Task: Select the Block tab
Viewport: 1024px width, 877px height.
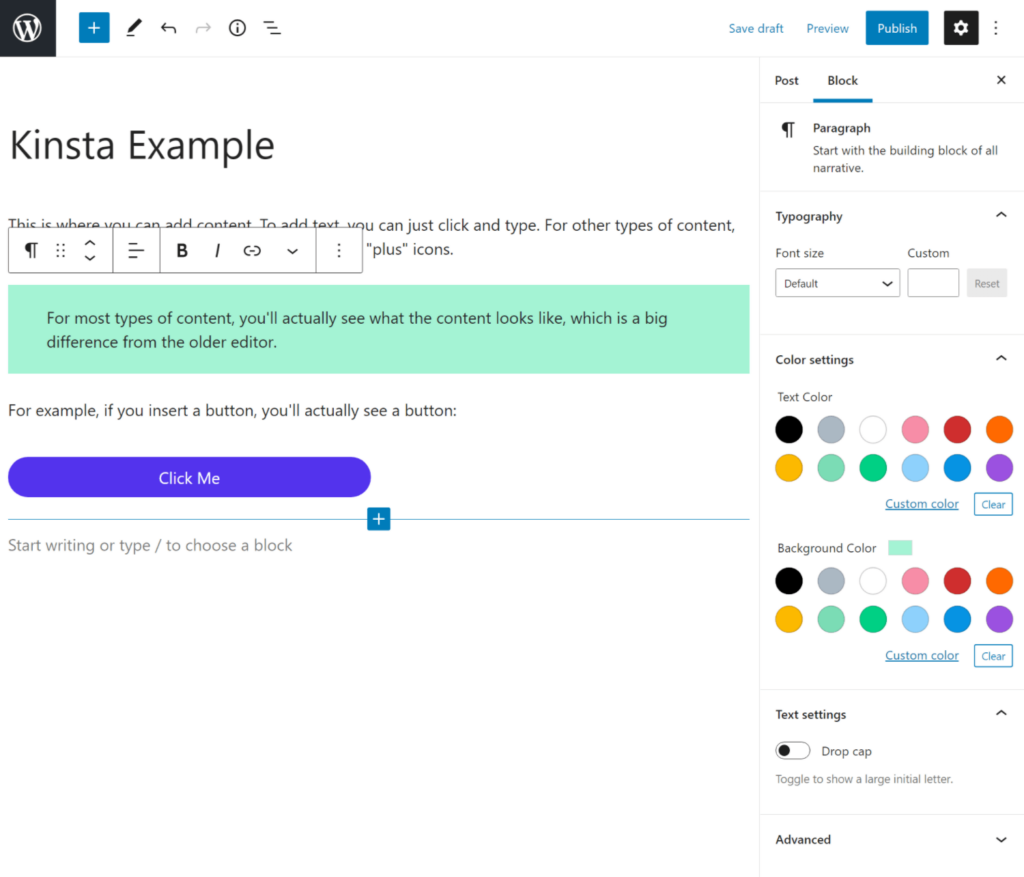Action: point(842,80)
